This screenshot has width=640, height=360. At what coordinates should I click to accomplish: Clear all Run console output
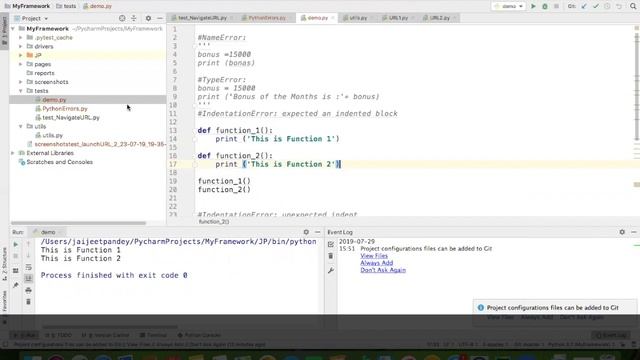[28, 302]
